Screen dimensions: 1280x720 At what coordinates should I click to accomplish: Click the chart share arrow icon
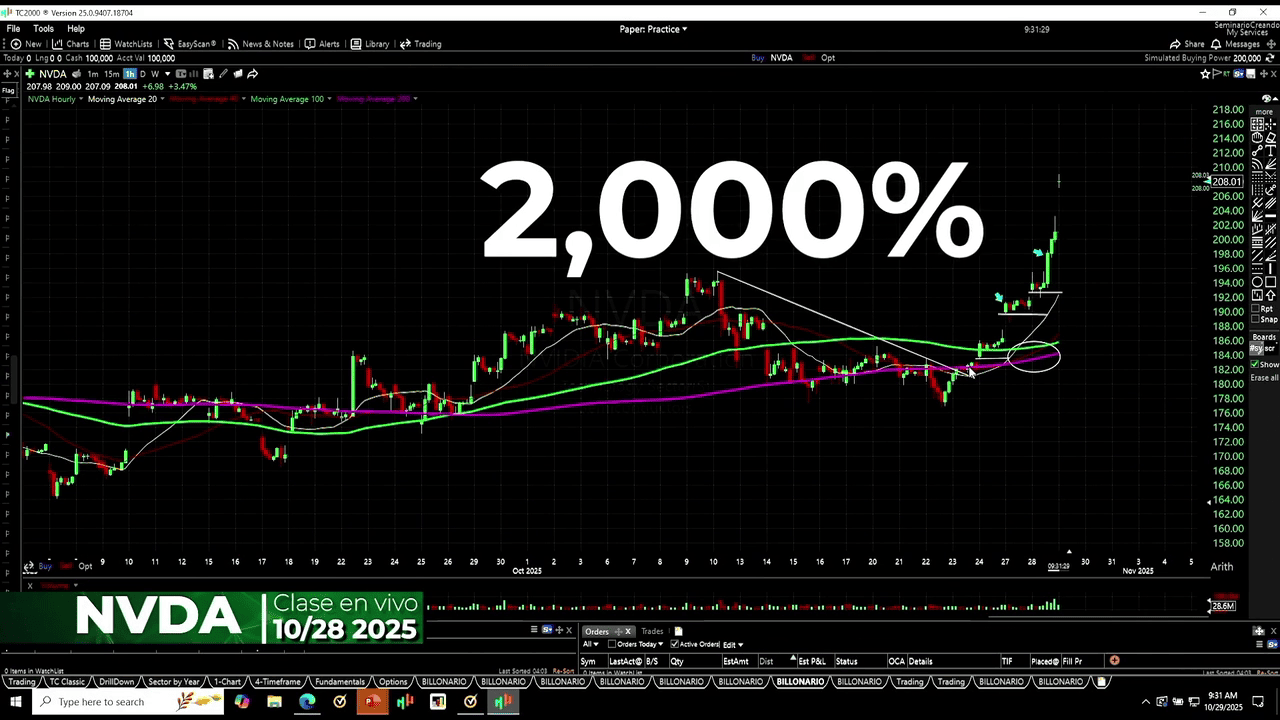(253, 74)
